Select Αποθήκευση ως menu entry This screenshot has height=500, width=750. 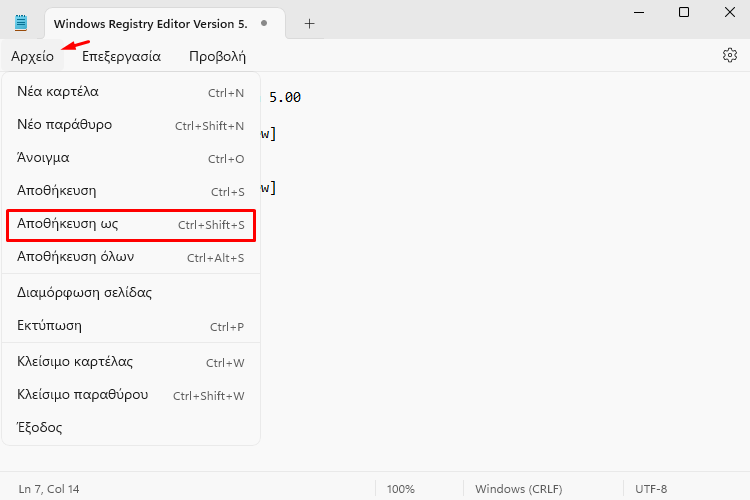[x=131, y=224]
